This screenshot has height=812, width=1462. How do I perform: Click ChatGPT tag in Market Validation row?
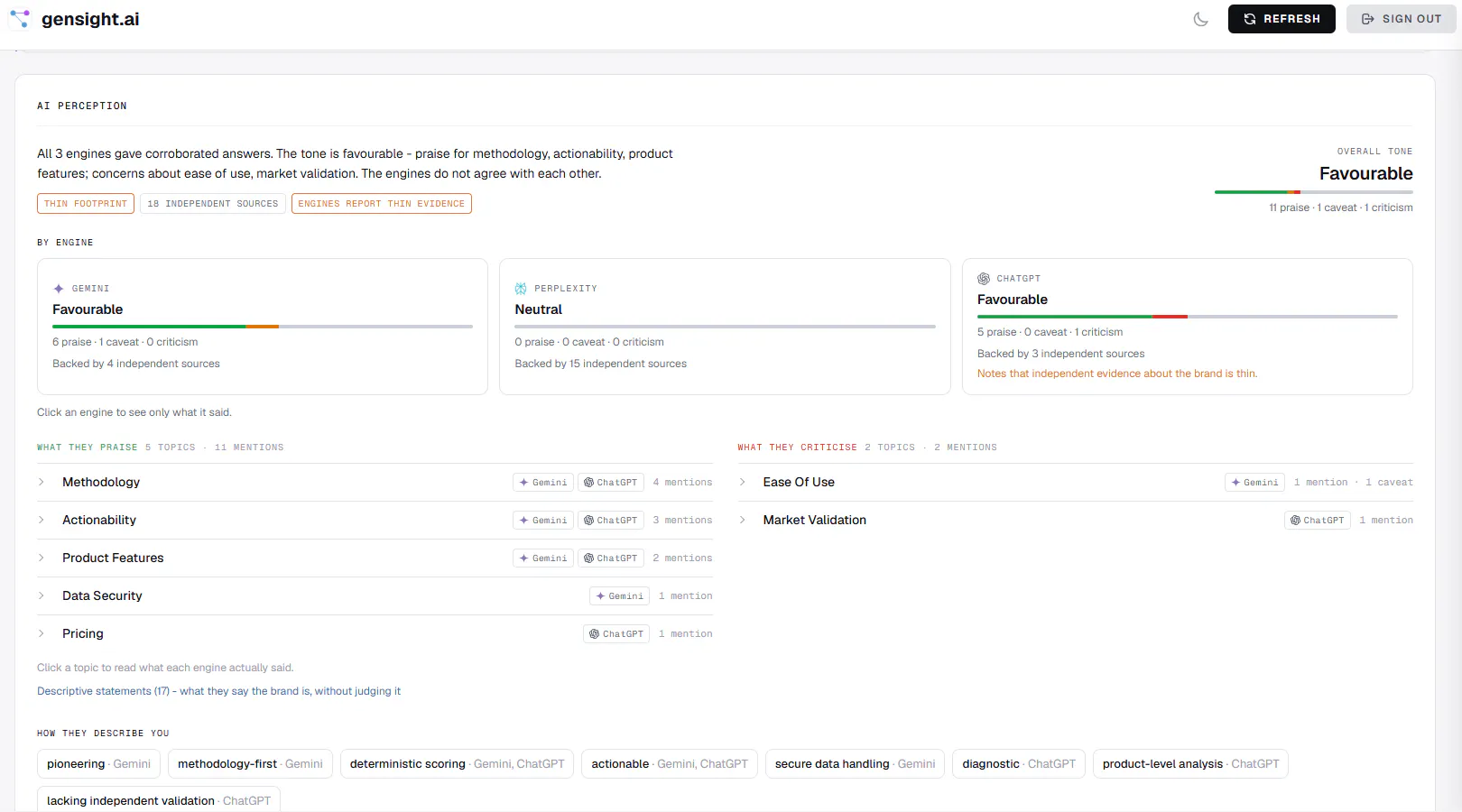point(1318,521)
